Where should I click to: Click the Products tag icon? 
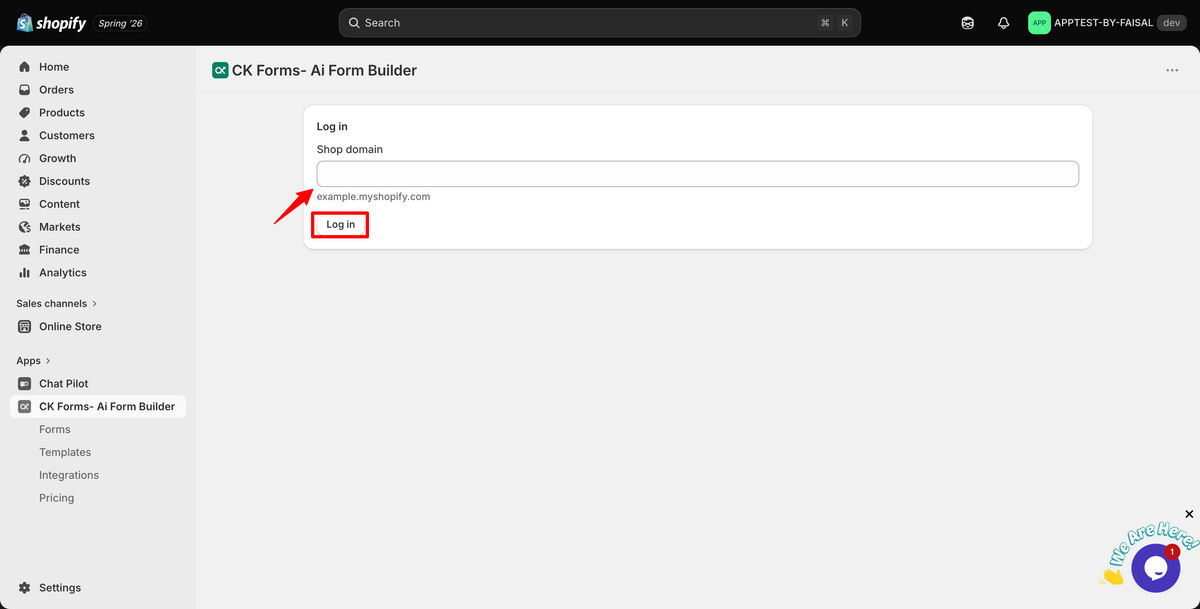[25, 113]
